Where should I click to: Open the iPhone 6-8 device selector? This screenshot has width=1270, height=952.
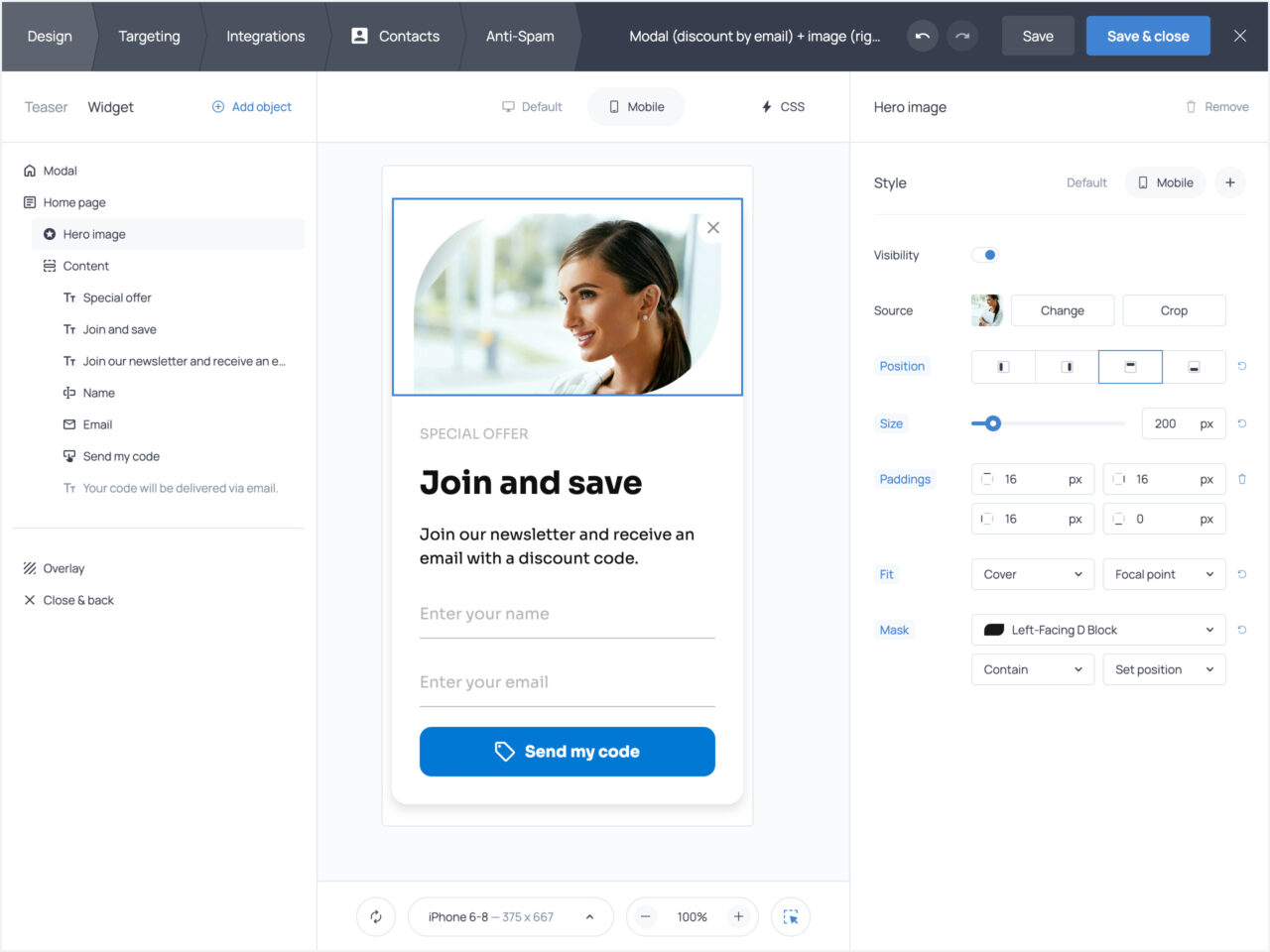pos(510,917)
